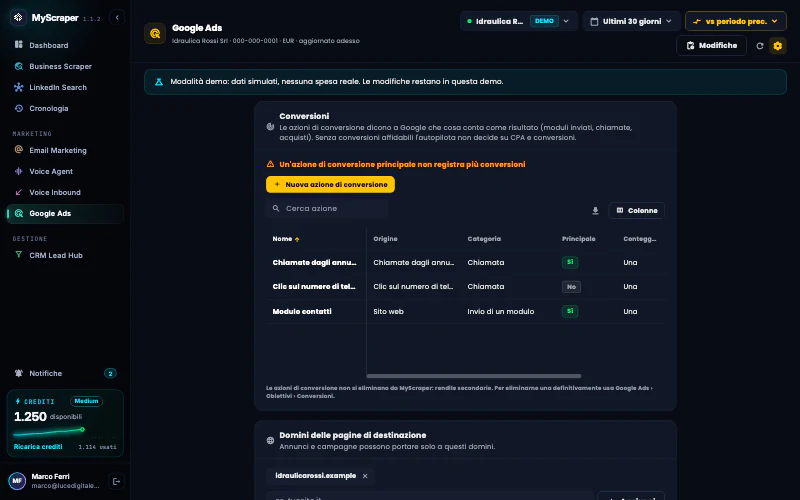Click the notifications bell icon
Screen dimensions: 800x500
pyautogui.click(x=19, y=373)
